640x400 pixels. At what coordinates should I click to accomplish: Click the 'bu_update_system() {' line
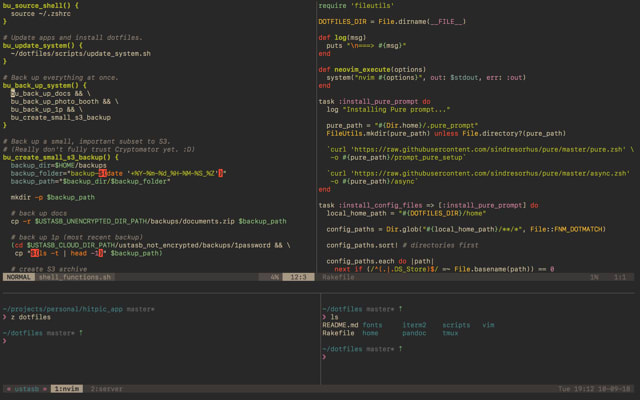[x=43, y=46]
